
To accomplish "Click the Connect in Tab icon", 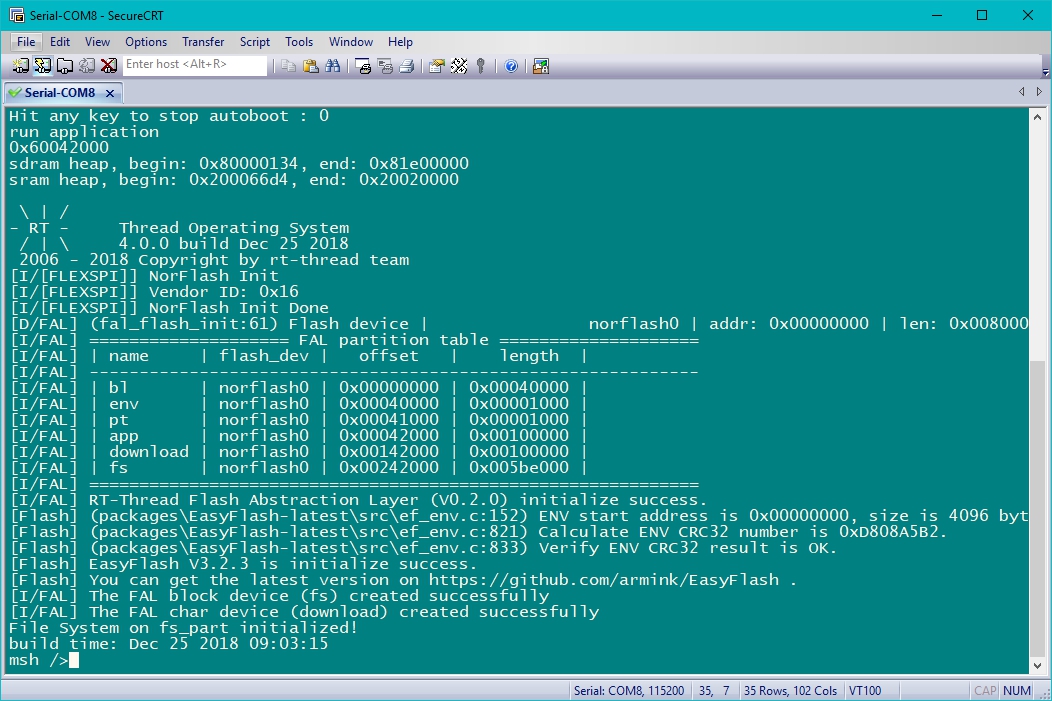I will (64, 66).
